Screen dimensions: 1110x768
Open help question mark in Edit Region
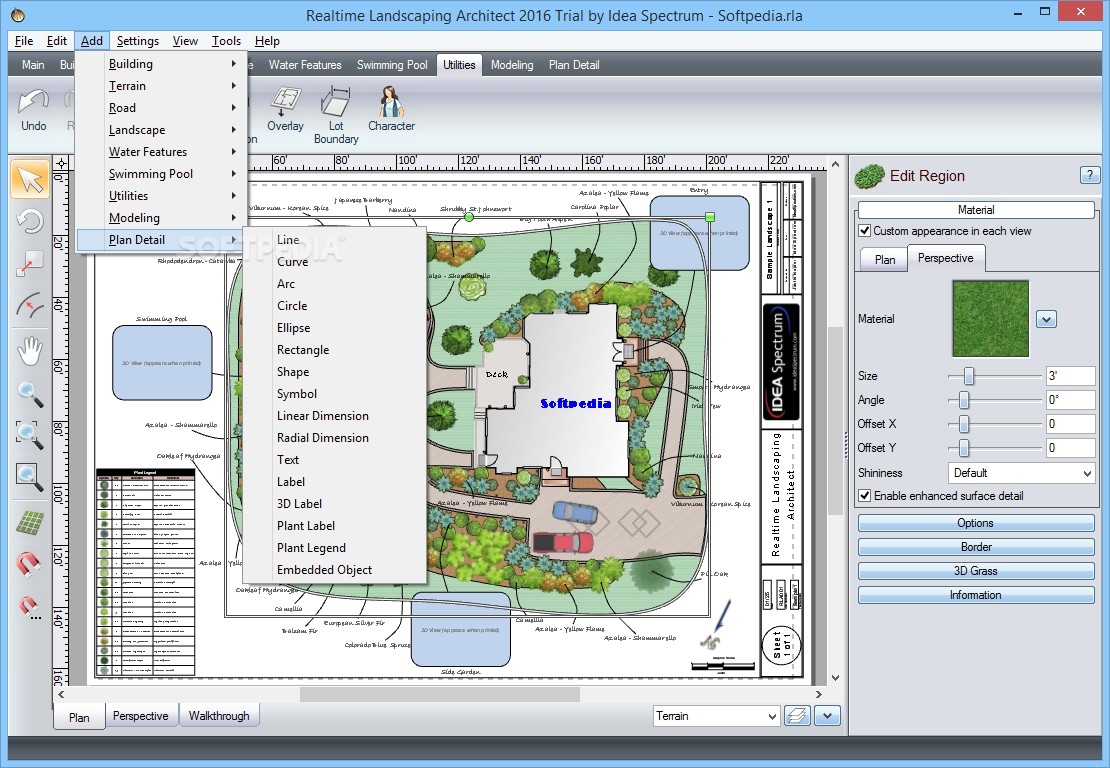coord(1089,175)
